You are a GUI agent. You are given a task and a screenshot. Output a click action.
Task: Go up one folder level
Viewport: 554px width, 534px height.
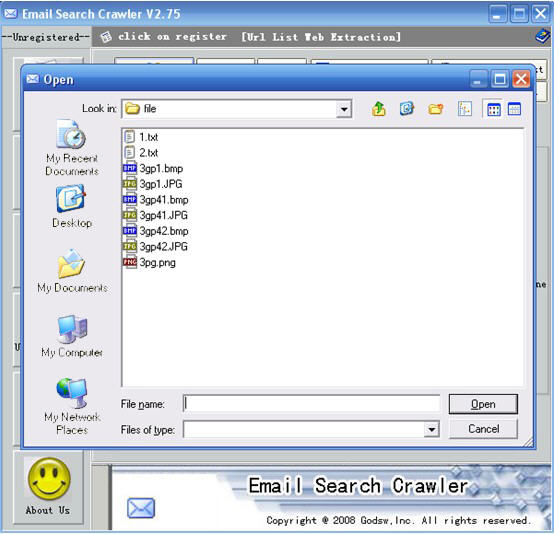pyautogui.click(x=379, y=109)
